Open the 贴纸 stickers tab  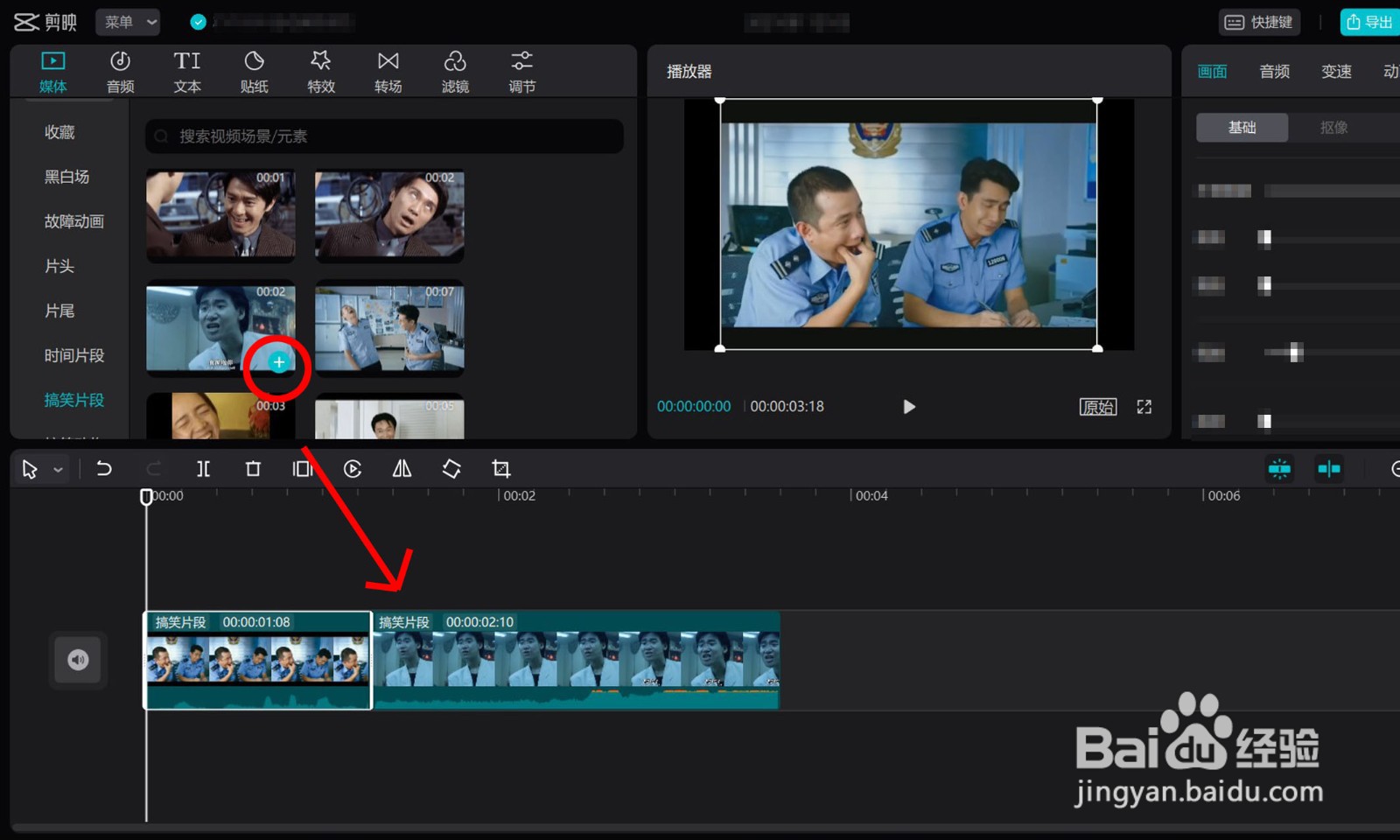pos(254,72)
